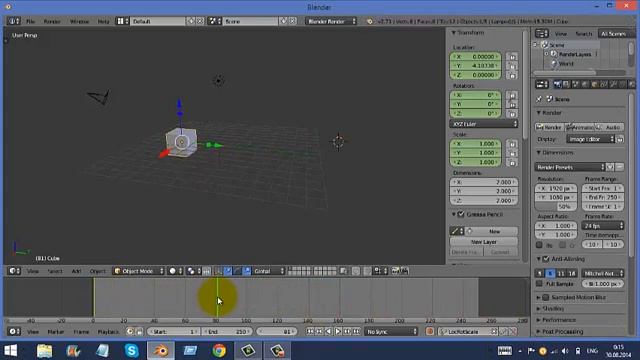
Task: Open the Help menu
Action: 103,21
